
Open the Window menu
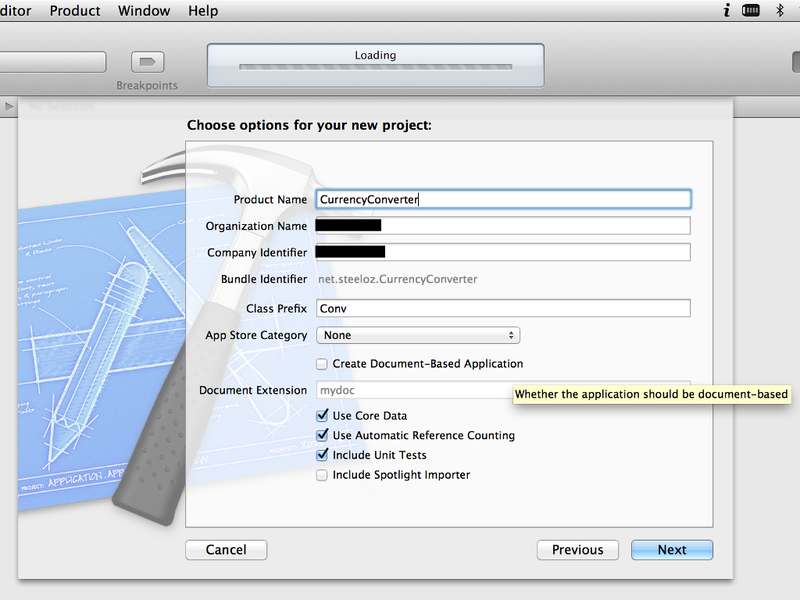(x=144, y=11)
